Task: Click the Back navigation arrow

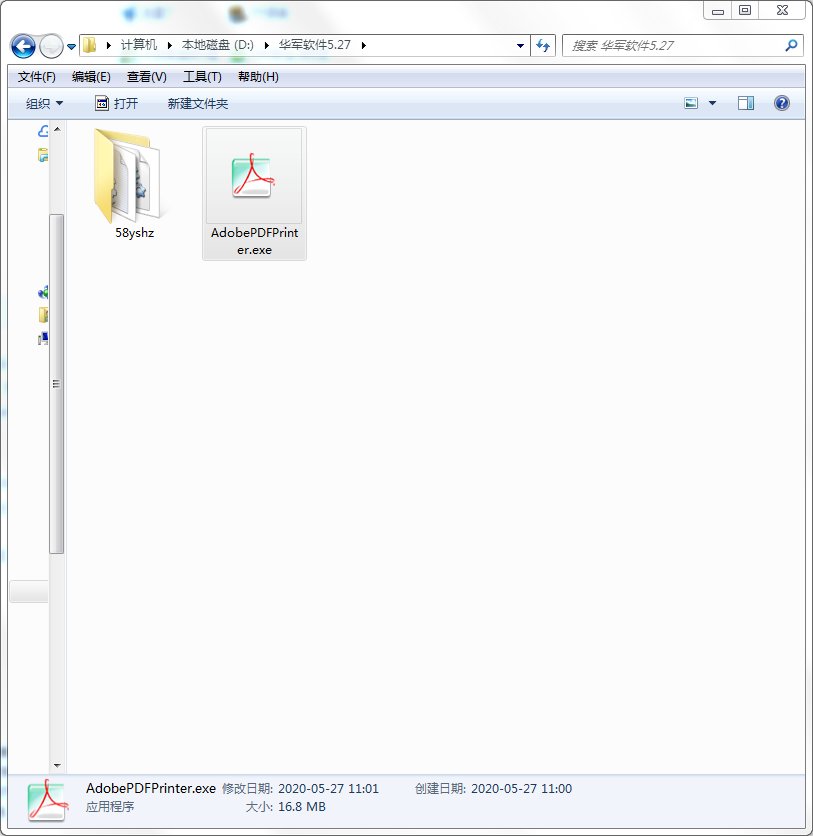Action: point(23,46)
